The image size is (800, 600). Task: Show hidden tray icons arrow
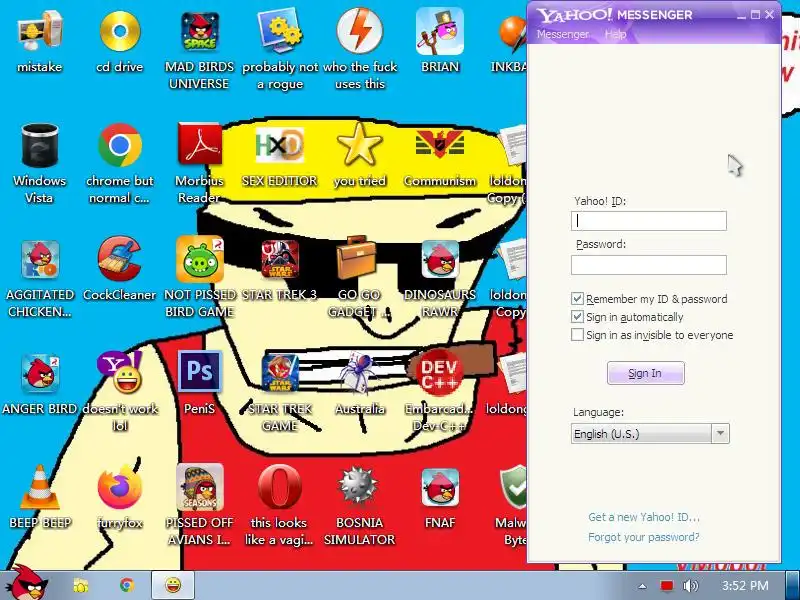[x=642, y=586]
